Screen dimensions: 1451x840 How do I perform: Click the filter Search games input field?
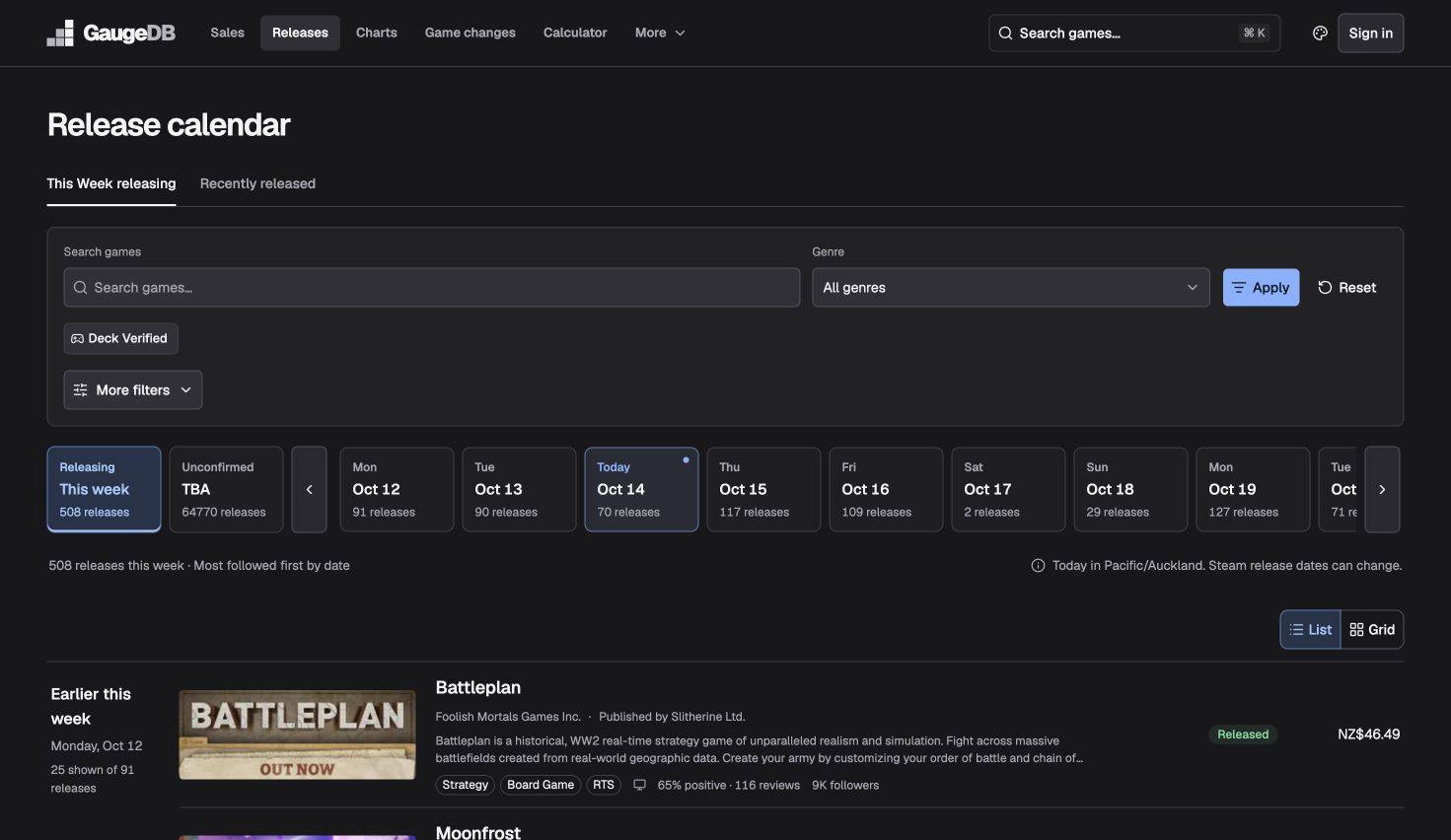pyautogui.click(x=432, y=287)
